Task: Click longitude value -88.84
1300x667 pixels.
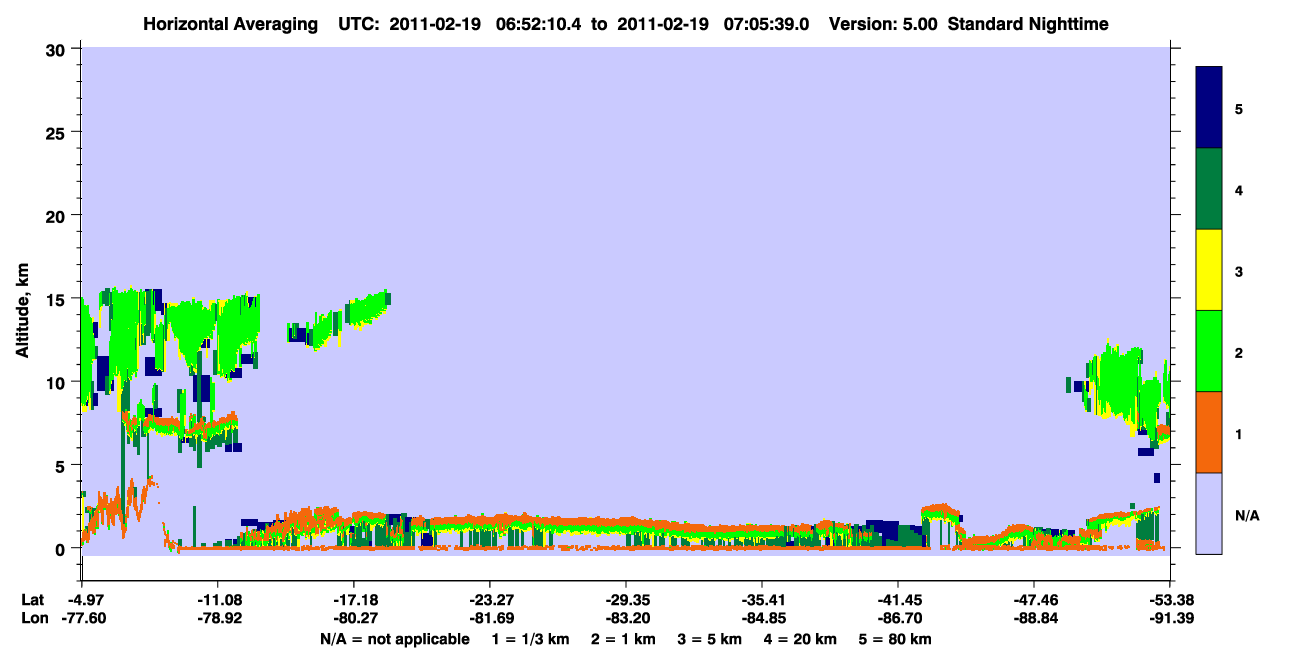Action: tap(1033, 618)
